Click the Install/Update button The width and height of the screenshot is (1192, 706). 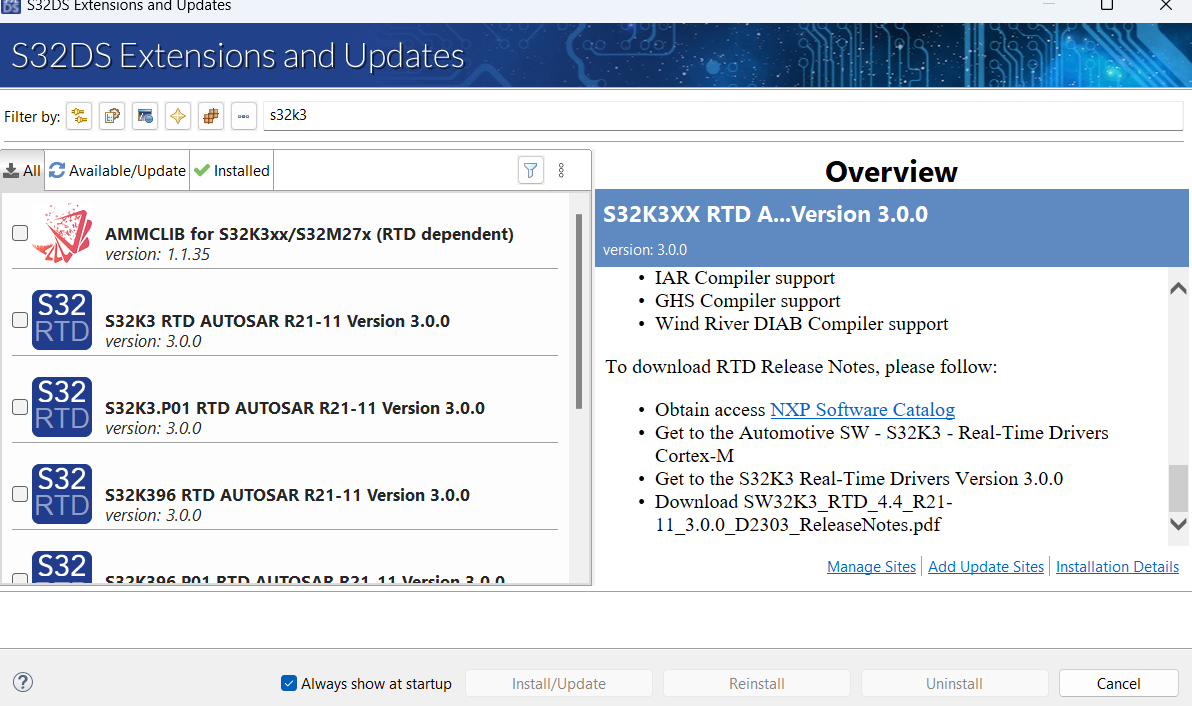[559, 683]
